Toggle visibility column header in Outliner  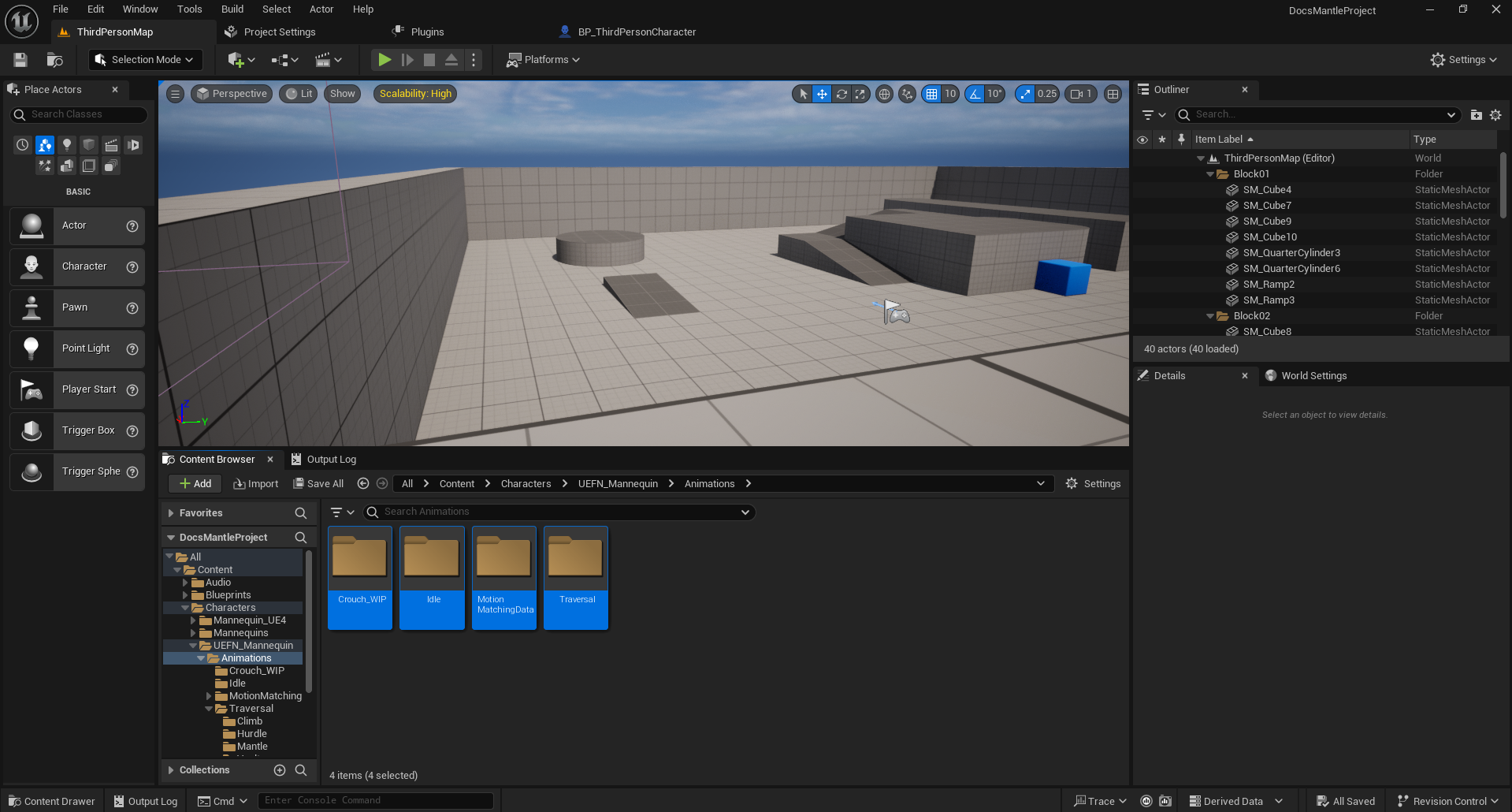click(x=1142, y=140)
